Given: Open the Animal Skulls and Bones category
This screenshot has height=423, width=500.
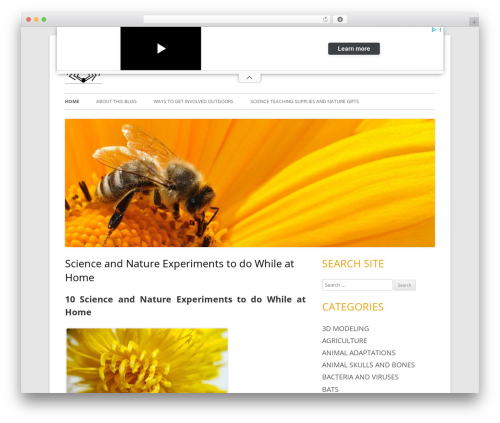Looking at the screenshot, I should (x=368, y=365).
